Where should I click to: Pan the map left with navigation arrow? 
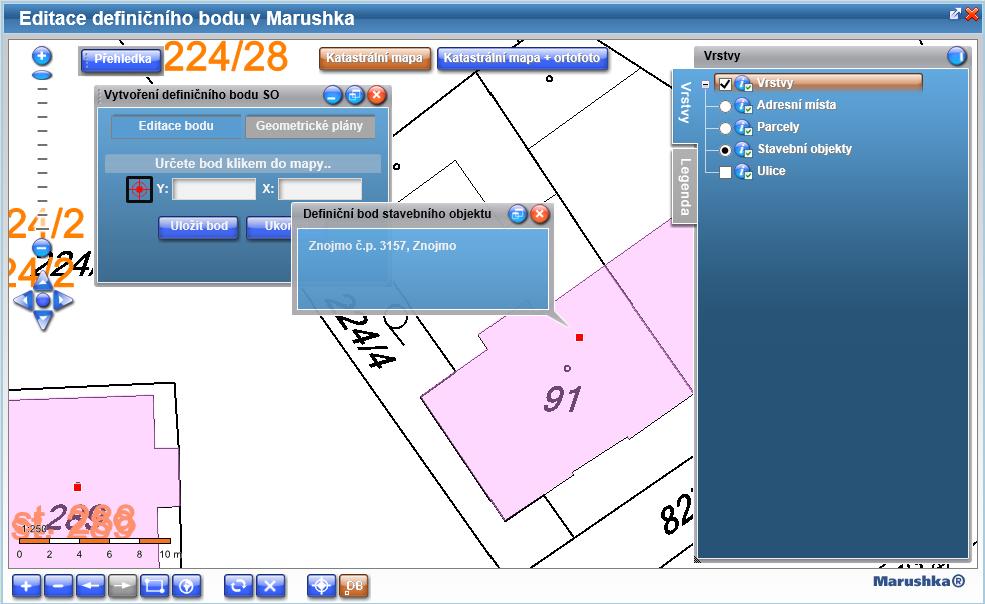tap(23, 300)
